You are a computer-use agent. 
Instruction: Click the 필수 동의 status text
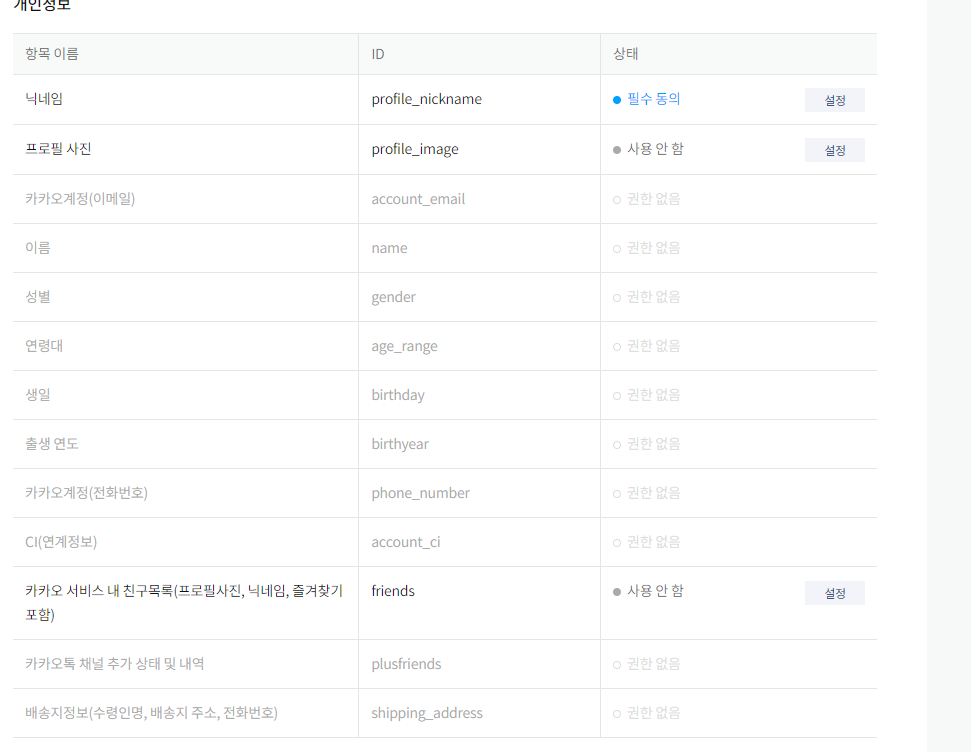(x=653, y=99)
